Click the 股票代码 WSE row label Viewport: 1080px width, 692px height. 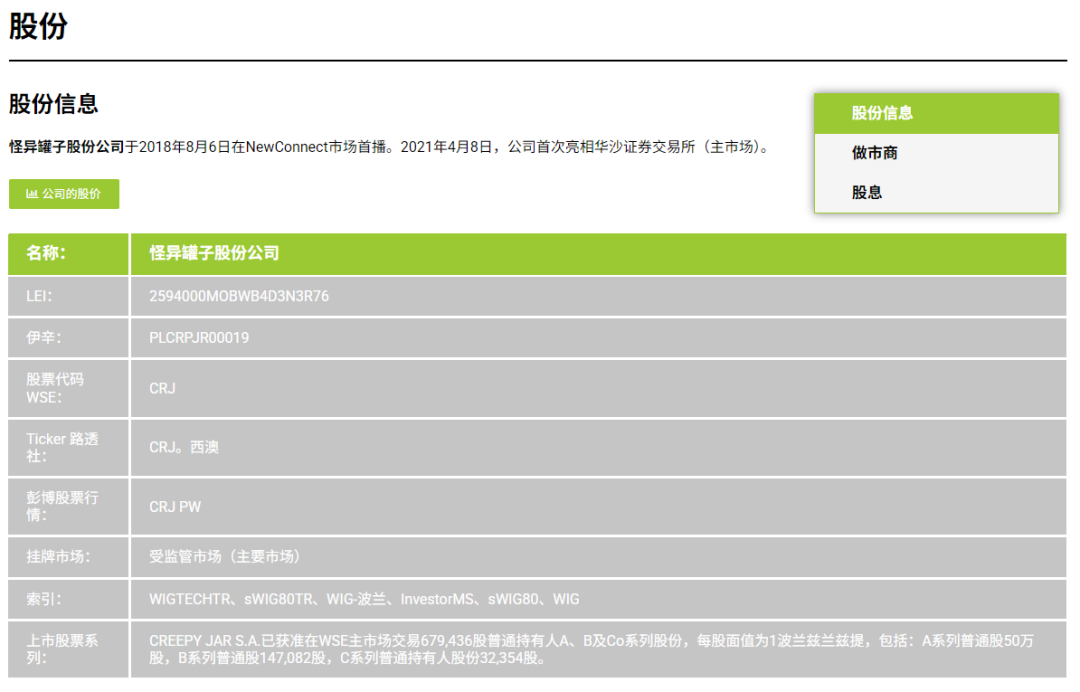(47, 388)
